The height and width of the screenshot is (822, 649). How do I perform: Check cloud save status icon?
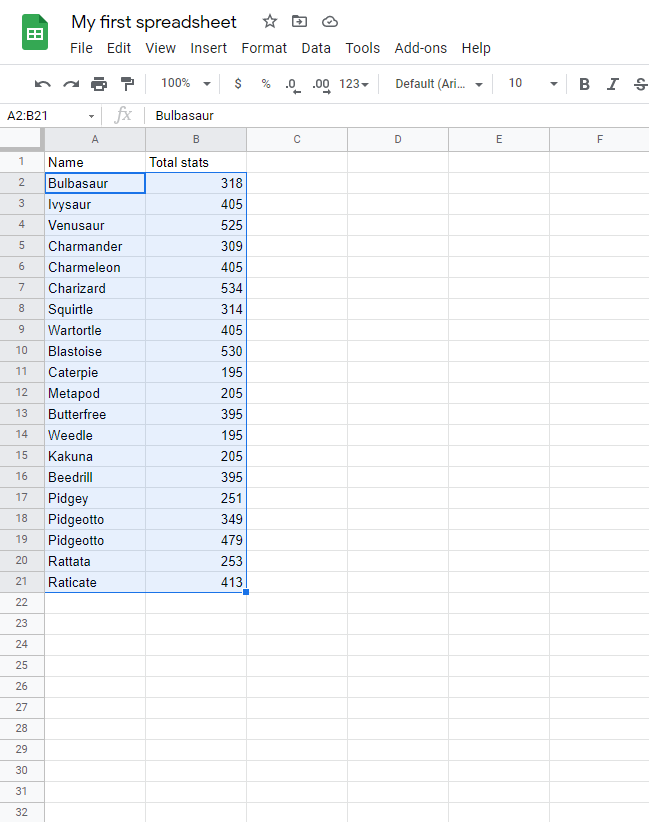click(x=329, y=21)
